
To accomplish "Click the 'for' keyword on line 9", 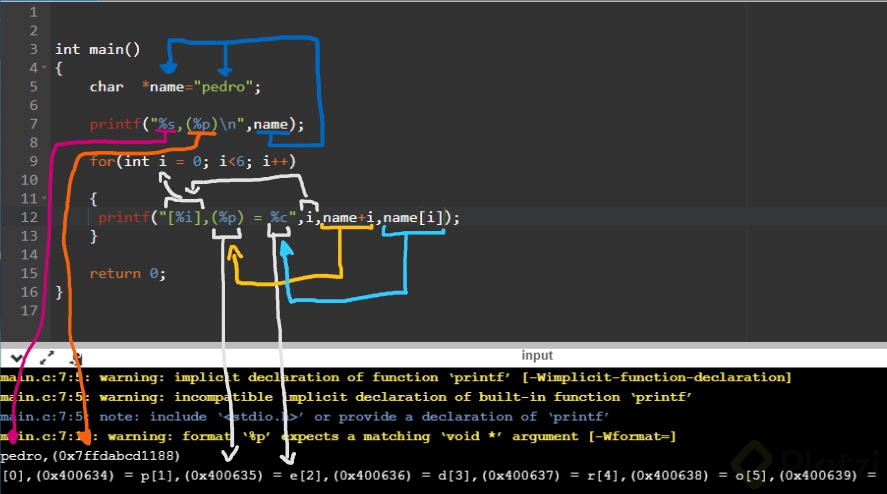I will coord(102,161).
